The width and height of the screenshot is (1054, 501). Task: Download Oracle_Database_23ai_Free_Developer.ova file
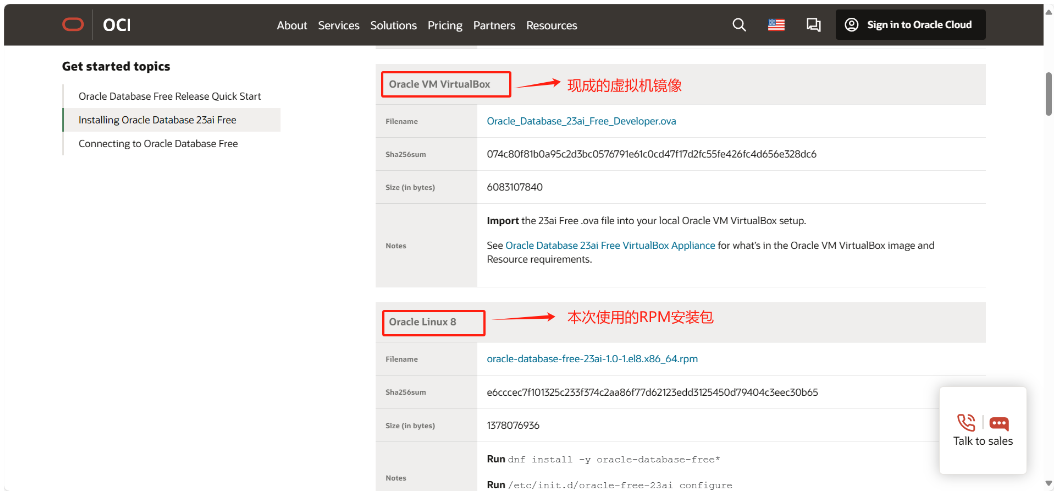click(x=581, y=122)
